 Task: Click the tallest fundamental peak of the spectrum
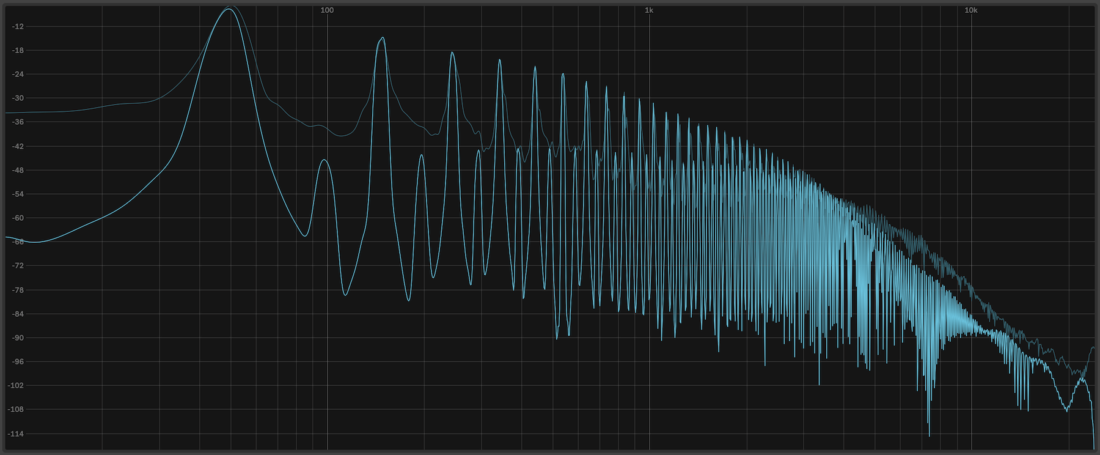click(229, 9)
